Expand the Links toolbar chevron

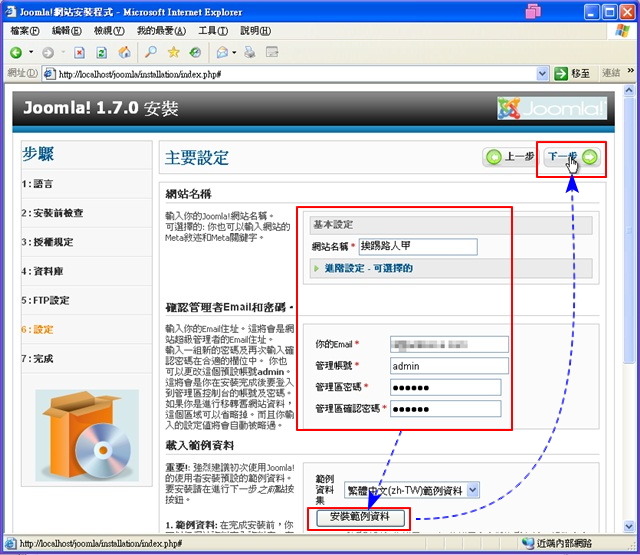(x=631, y=70)
